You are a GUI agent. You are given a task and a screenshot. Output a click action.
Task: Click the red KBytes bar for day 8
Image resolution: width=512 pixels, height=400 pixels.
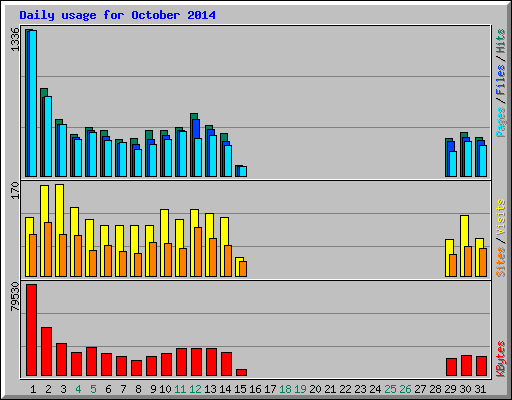point(136,368)
